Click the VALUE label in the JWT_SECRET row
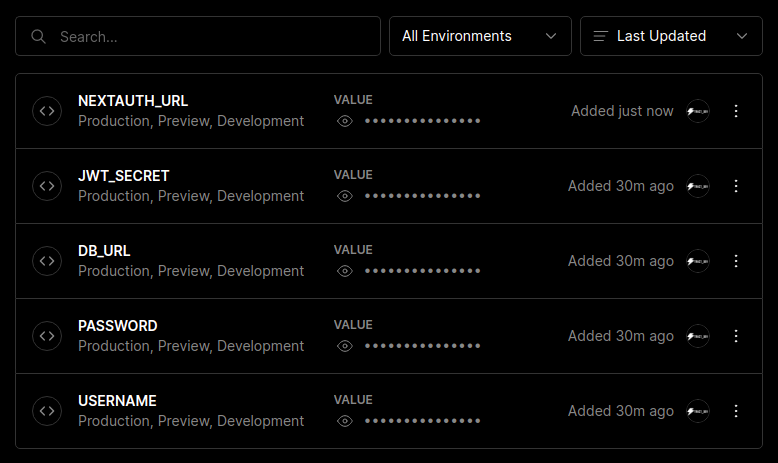Viewport: 778px width, 463px height. 353,175
